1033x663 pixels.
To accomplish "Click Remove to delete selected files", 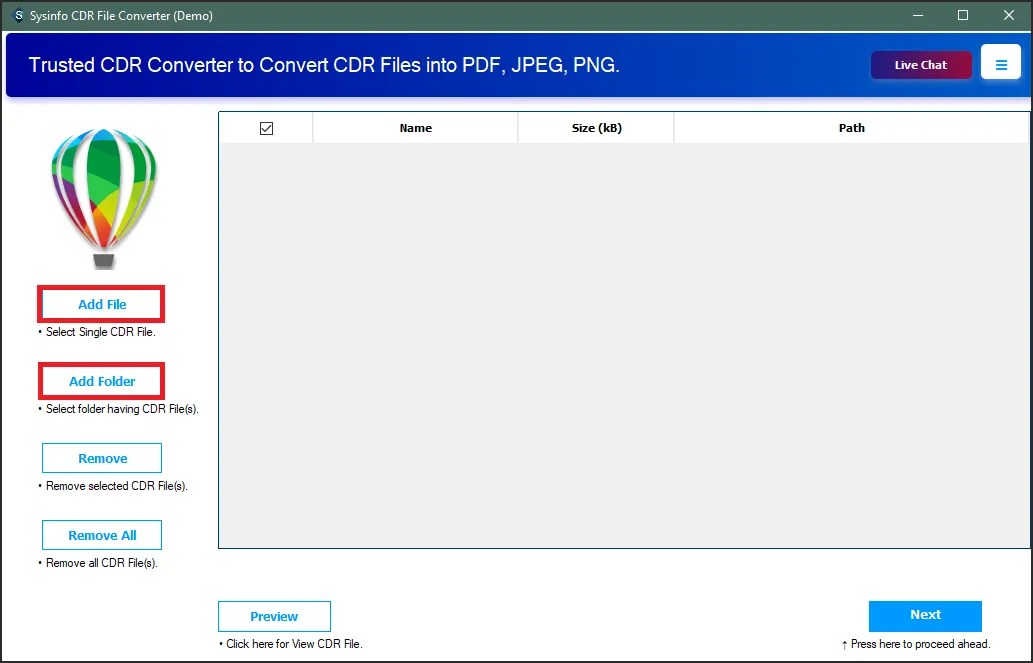I will [101, 457].
